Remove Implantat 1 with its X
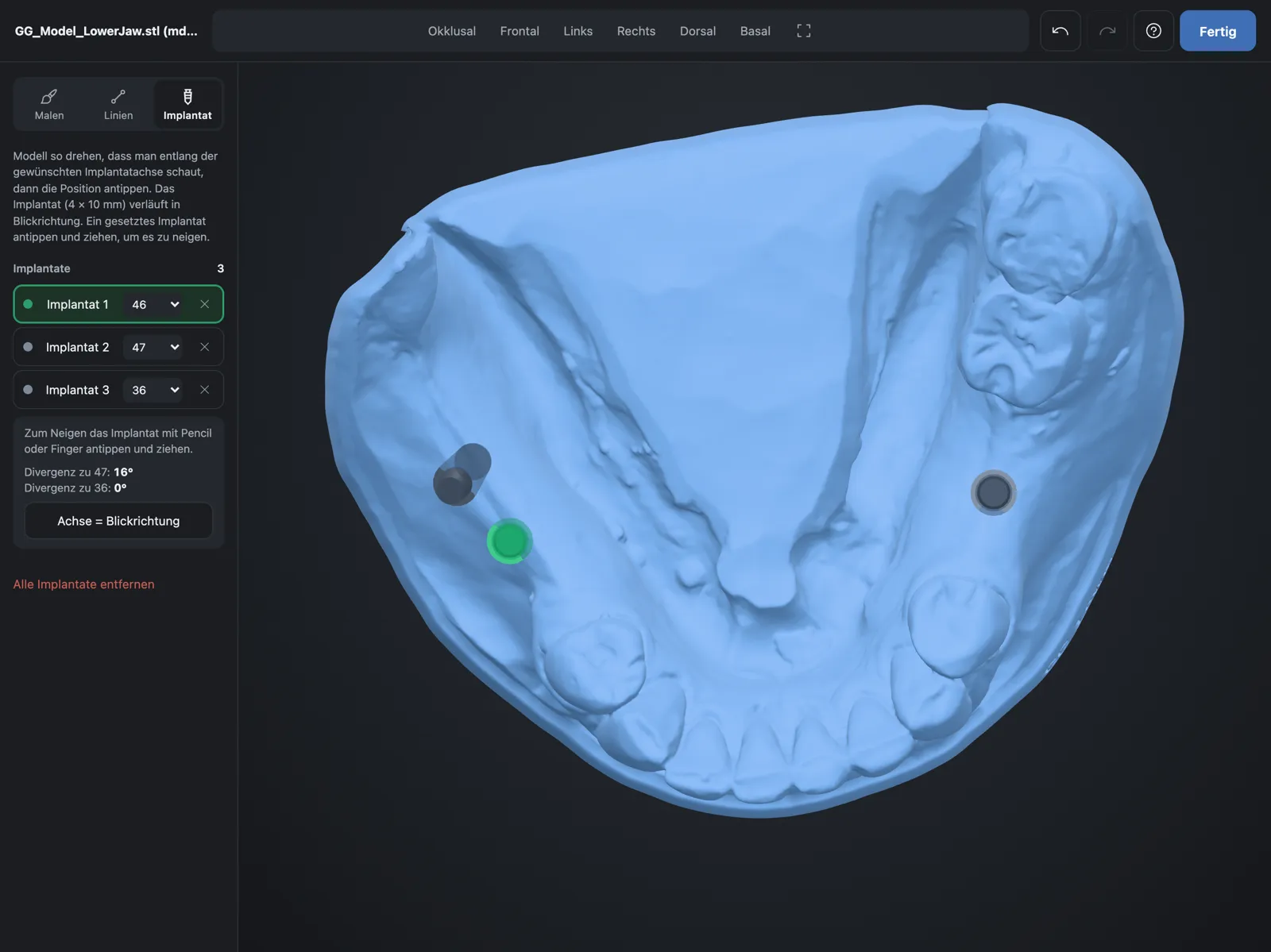Image resolution: width=1271 pixels, height=952 pixels. coord(205,304)
